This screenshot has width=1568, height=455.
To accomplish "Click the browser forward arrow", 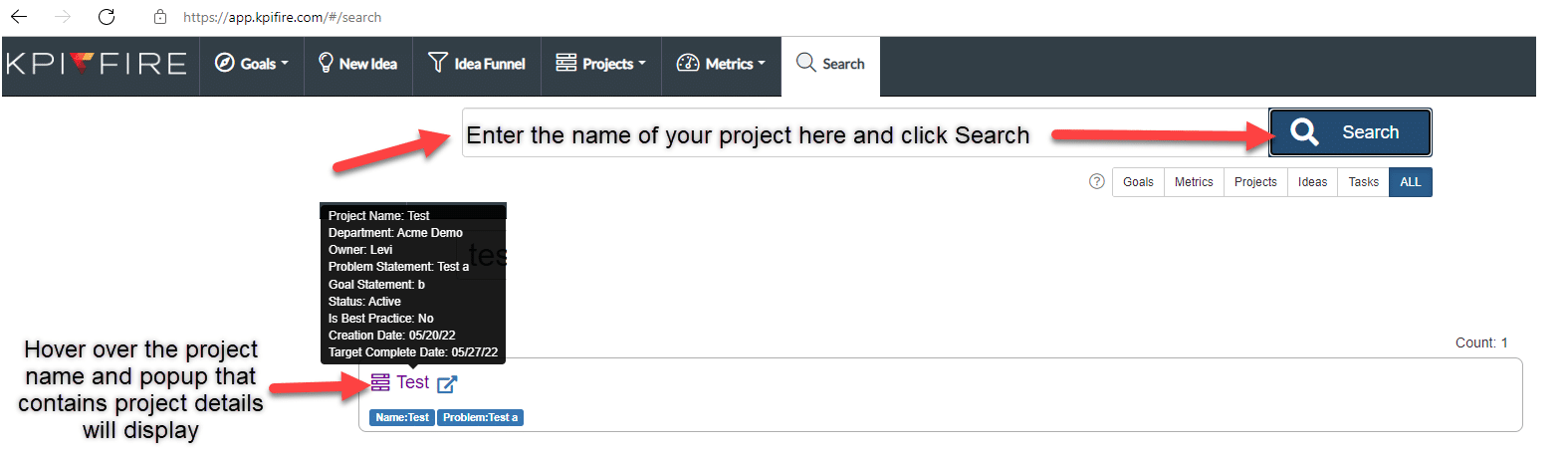I will tap(63, 17).
